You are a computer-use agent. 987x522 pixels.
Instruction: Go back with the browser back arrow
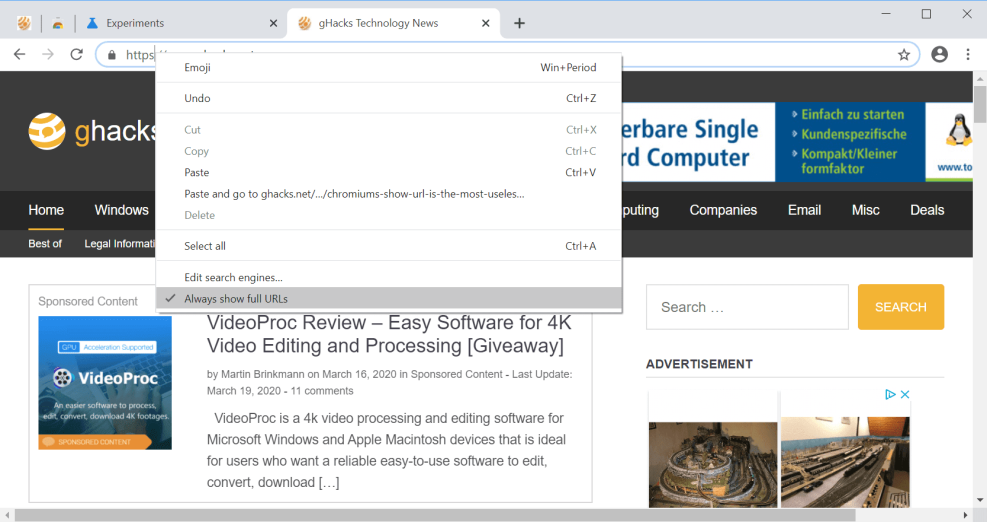(20, 55)
